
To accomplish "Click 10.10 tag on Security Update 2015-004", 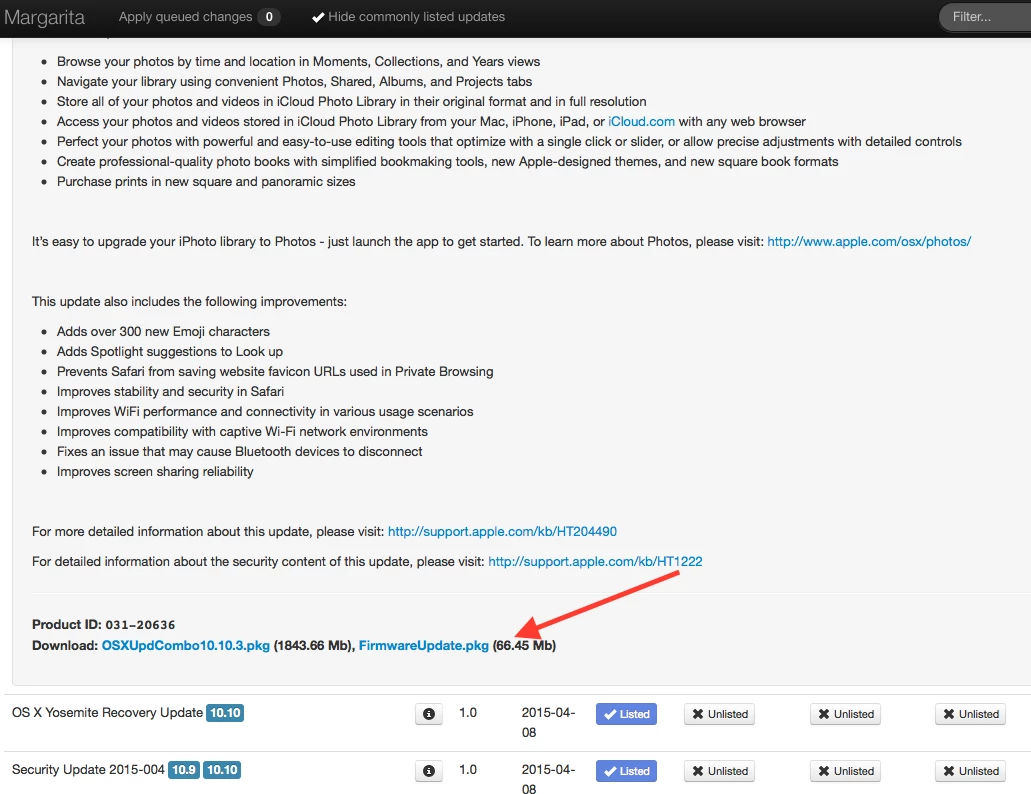I will 222,770.
